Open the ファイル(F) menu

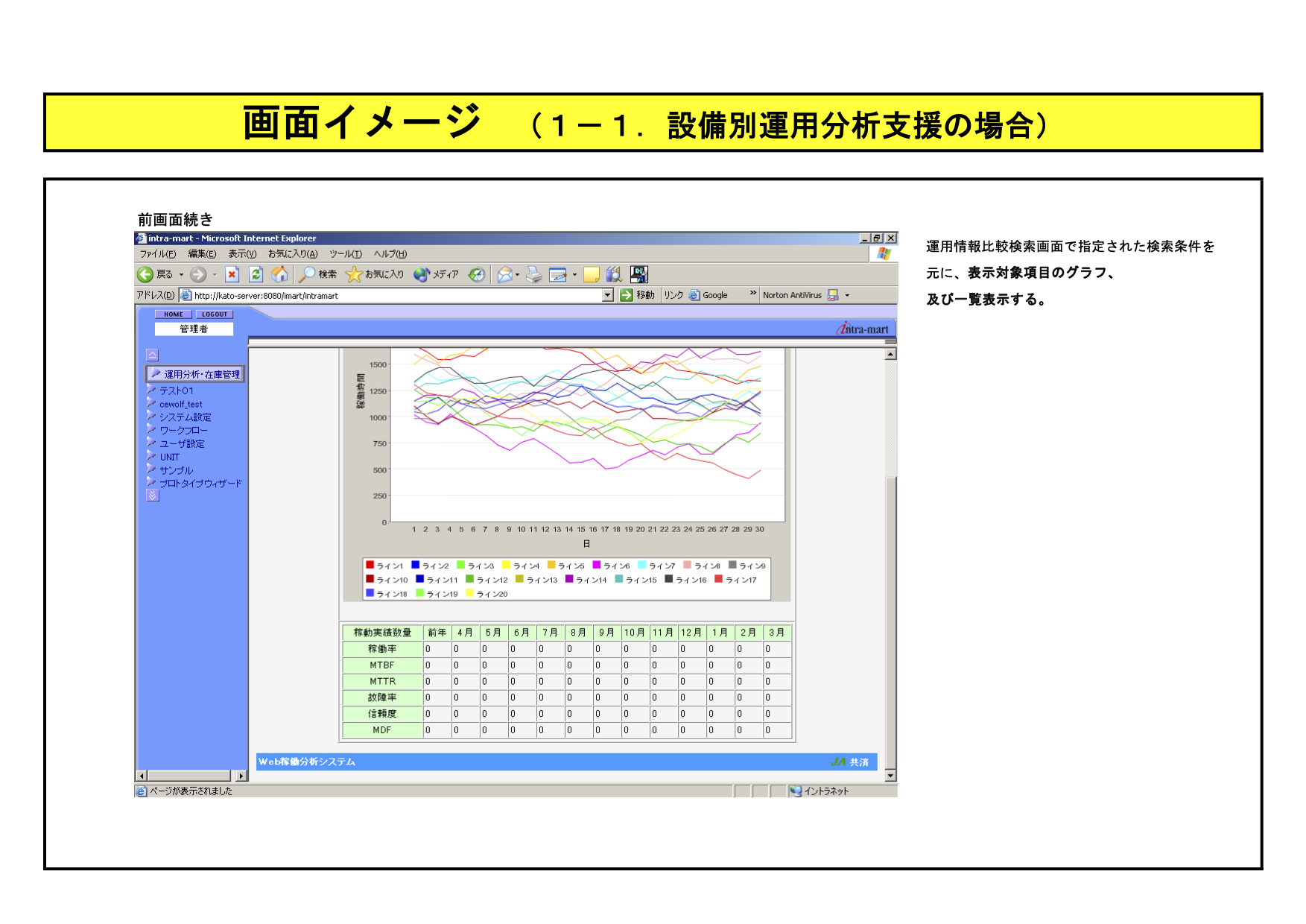[158, 254]
